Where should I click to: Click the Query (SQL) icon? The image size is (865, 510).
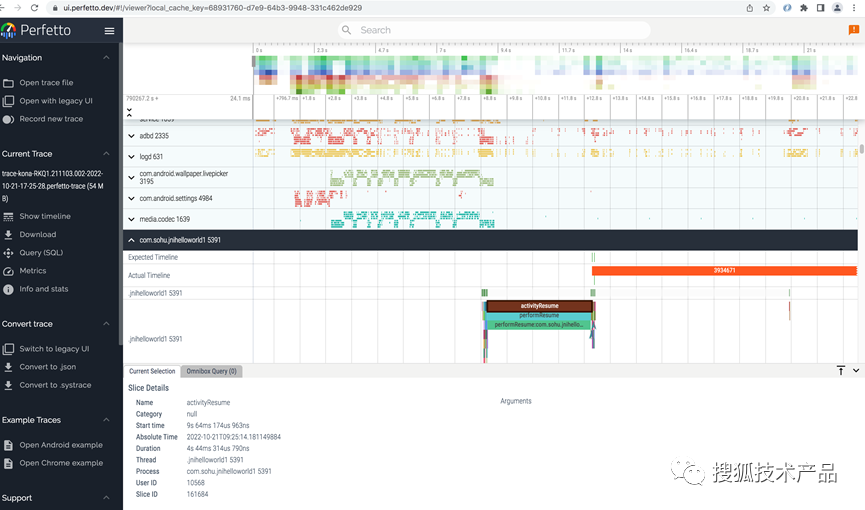(x=8, y=253)
